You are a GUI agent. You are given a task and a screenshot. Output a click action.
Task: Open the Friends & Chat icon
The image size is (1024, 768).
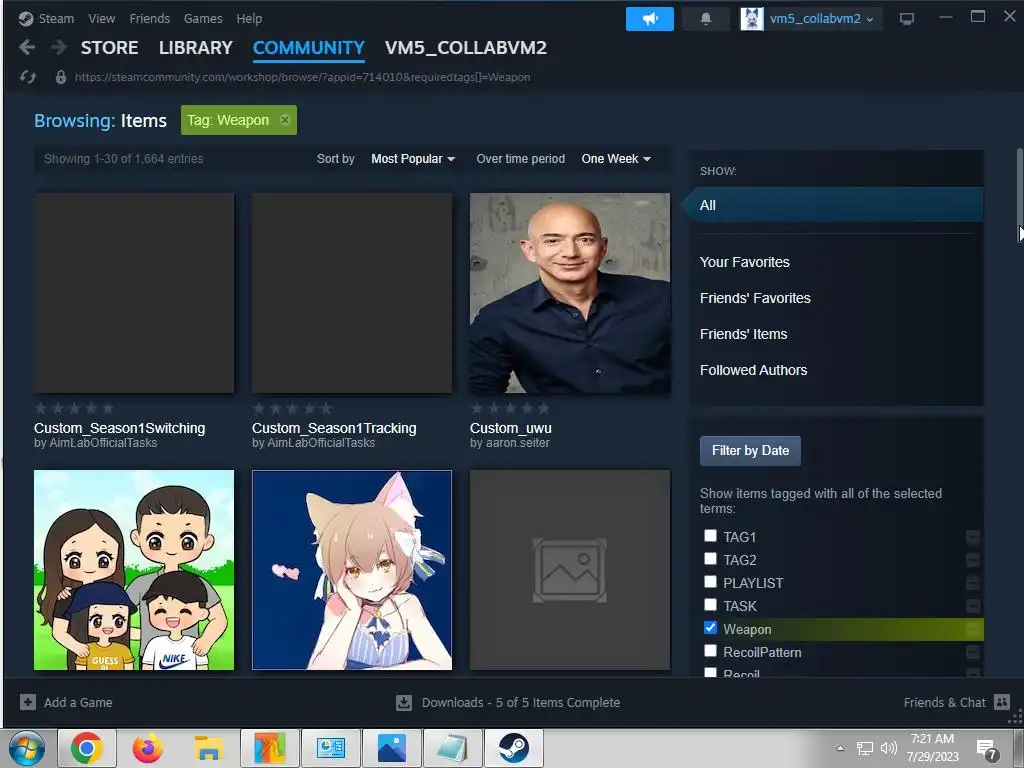pos(1001,702)
